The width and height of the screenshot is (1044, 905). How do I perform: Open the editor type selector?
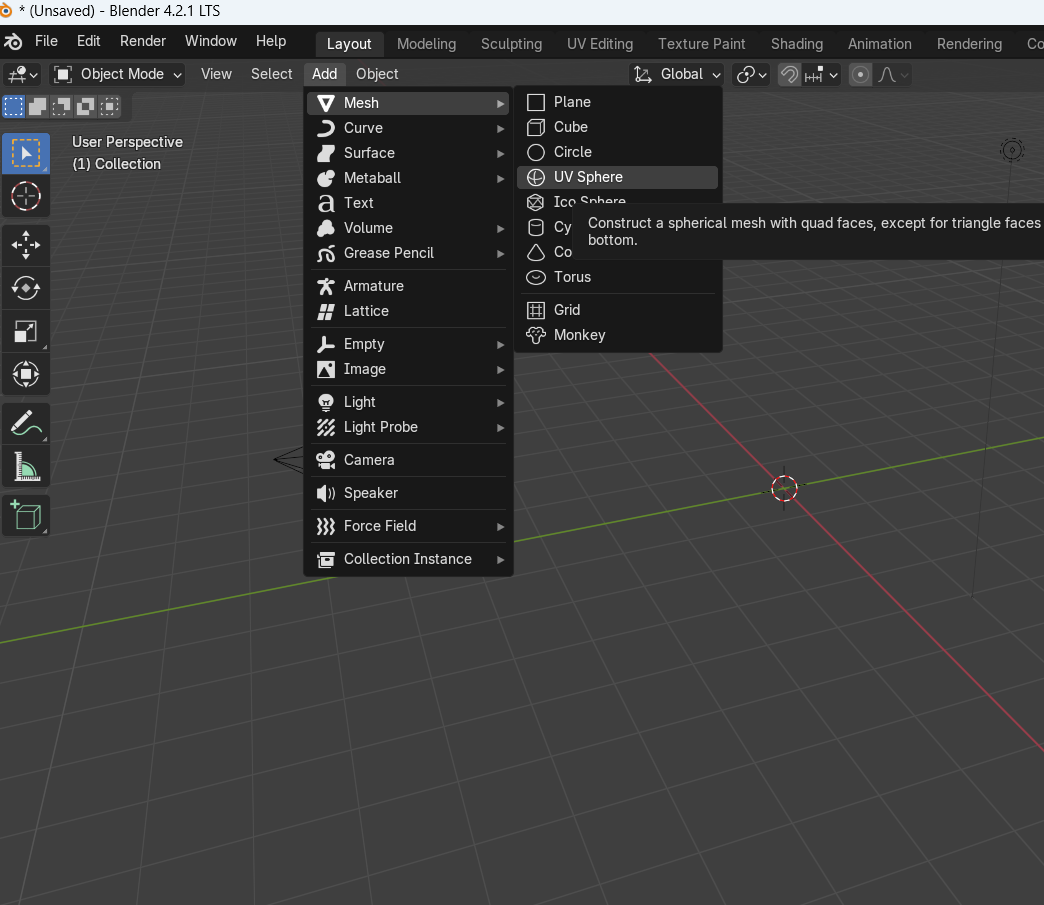[x=23, y=74]
